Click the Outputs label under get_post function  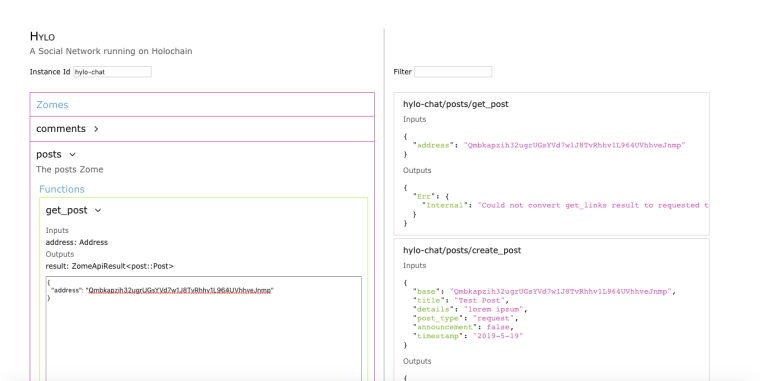(x=60, y=254)
